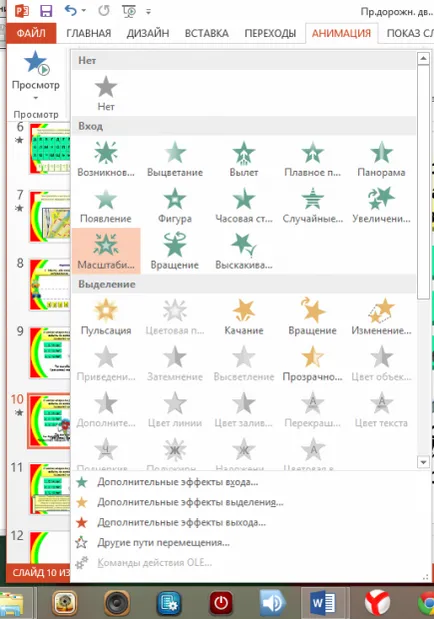Apply the Пульсация emphasis effect

tap(106, 317)
